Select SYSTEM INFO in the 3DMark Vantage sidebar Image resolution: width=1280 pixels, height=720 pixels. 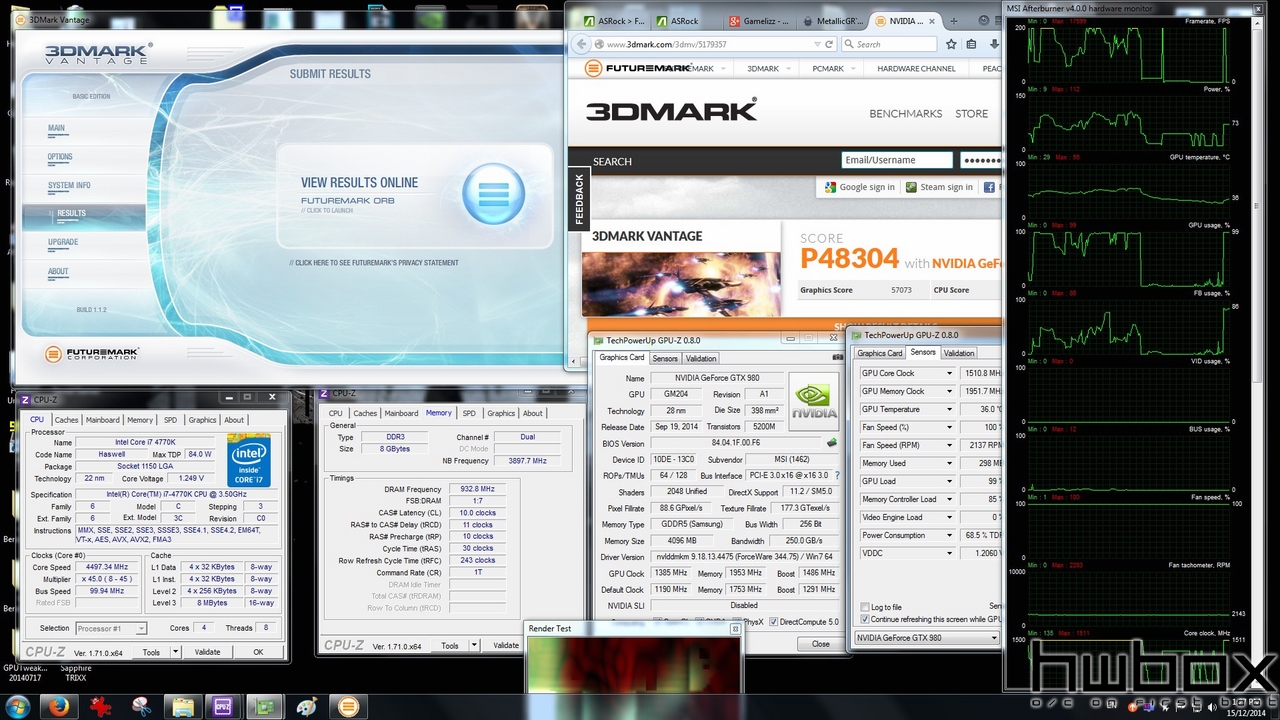pyautogui.click(x=69, y=185)
